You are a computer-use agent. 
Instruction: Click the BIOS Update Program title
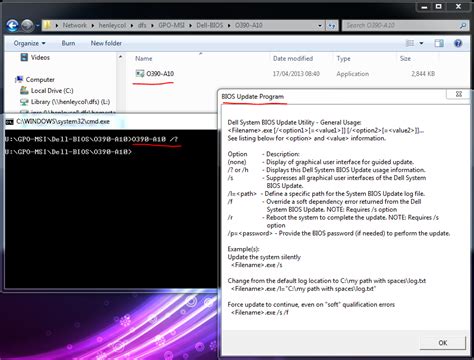pyautogui.click(x=253, y=97)
